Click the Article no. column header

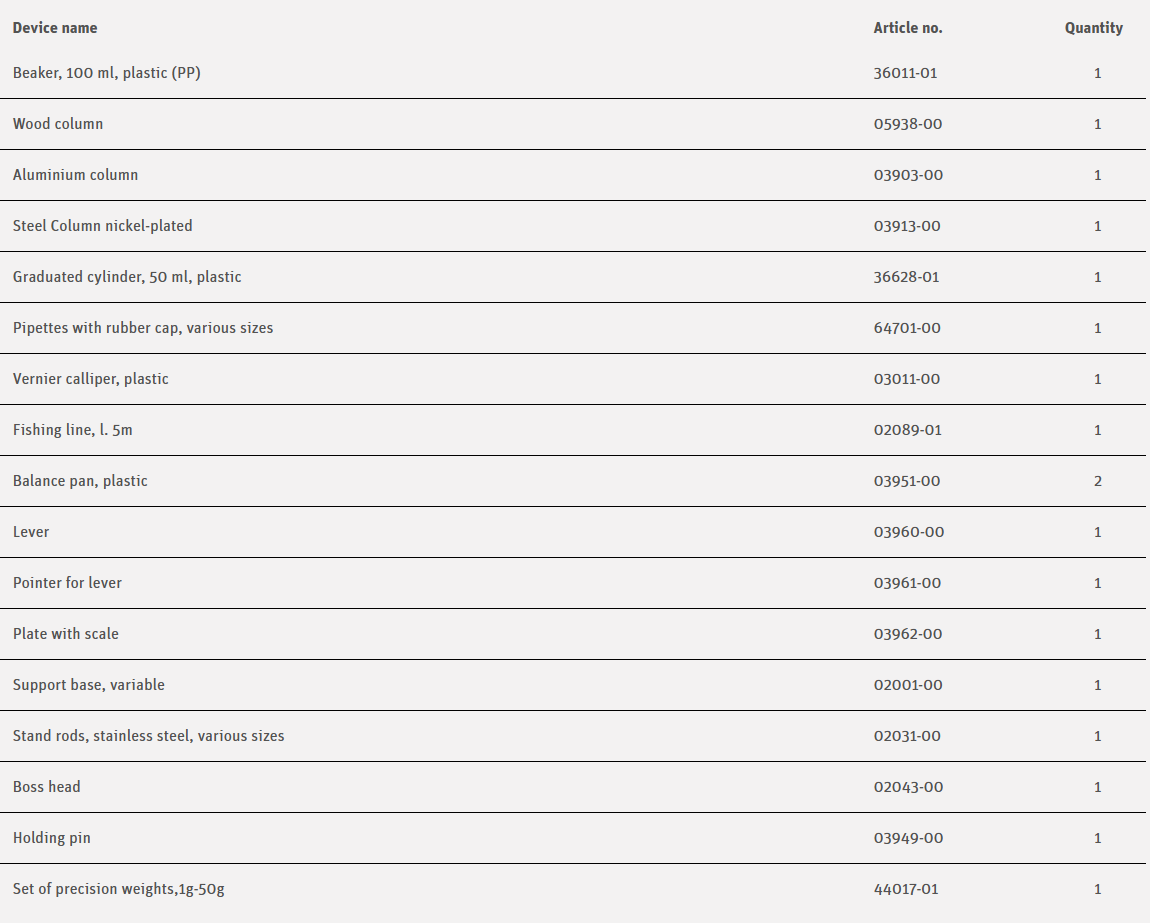908,28
